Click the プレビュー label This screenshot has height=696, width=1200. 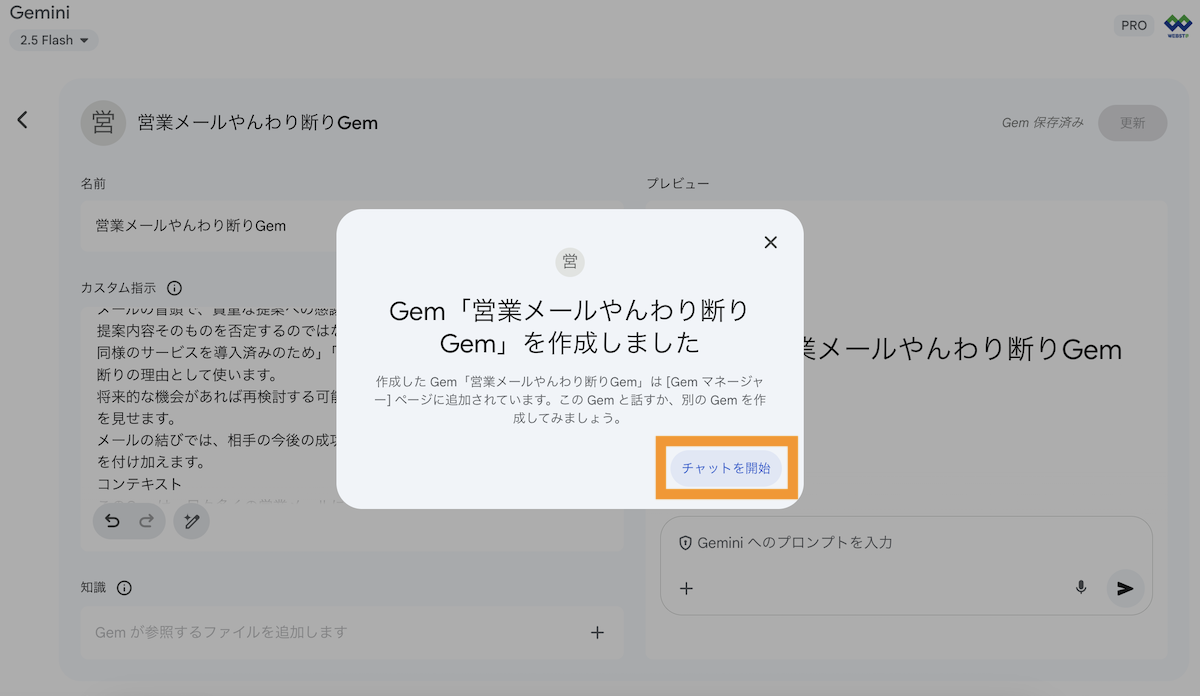pos(678,184)
